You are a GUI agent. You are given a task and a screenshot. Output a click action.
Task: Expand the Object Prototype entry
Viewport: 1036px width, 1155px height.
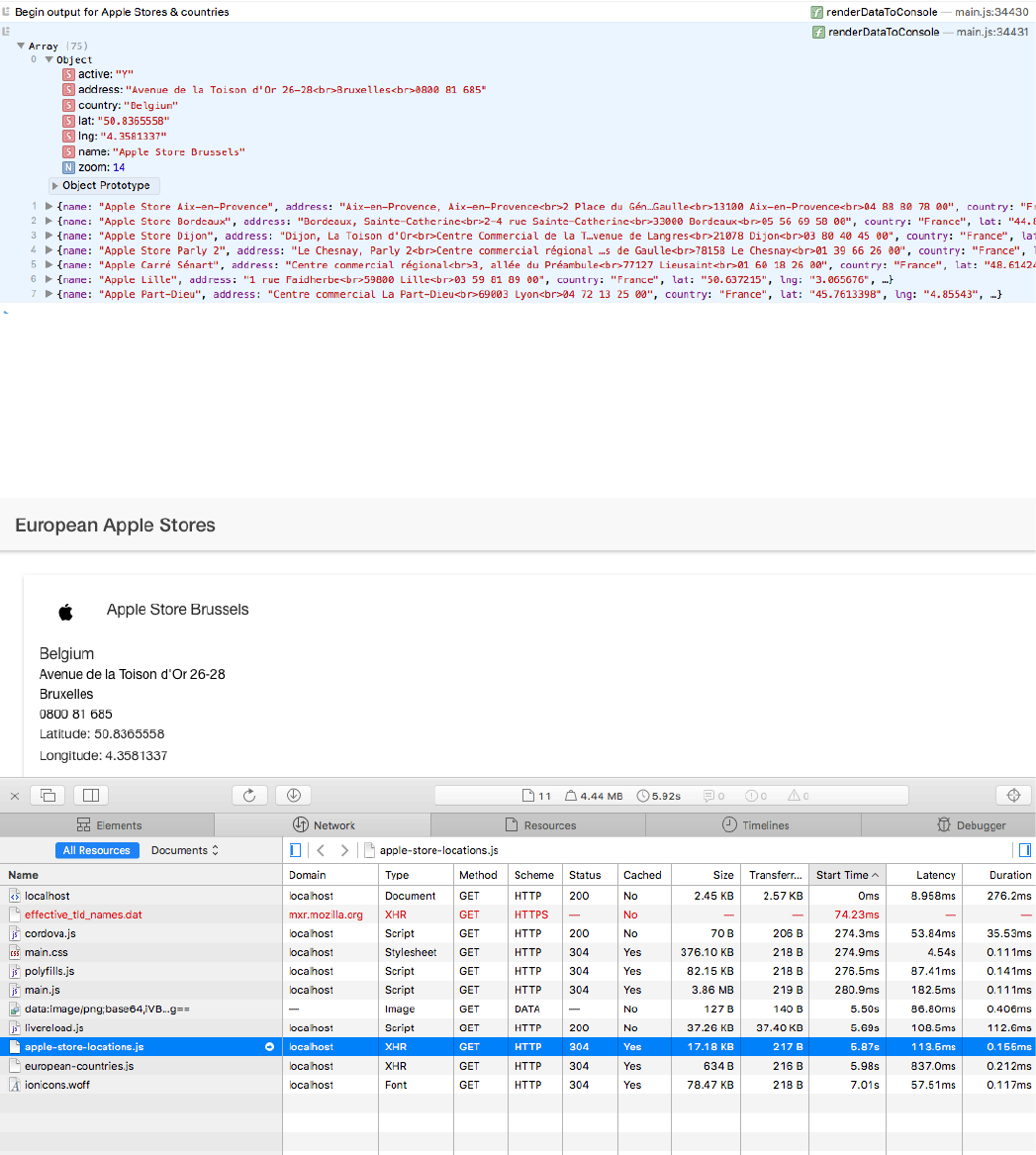pyautogui.click(x=55, y=186)
